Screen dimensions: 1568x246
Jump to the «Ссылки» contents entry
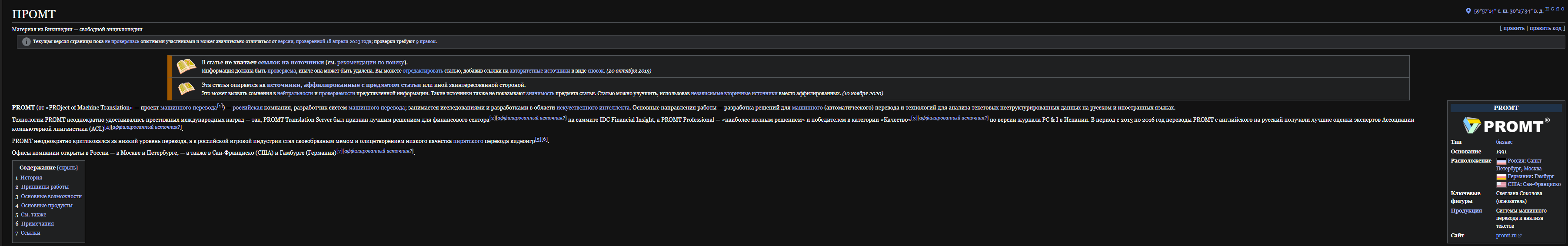click(x=30, y=233)
